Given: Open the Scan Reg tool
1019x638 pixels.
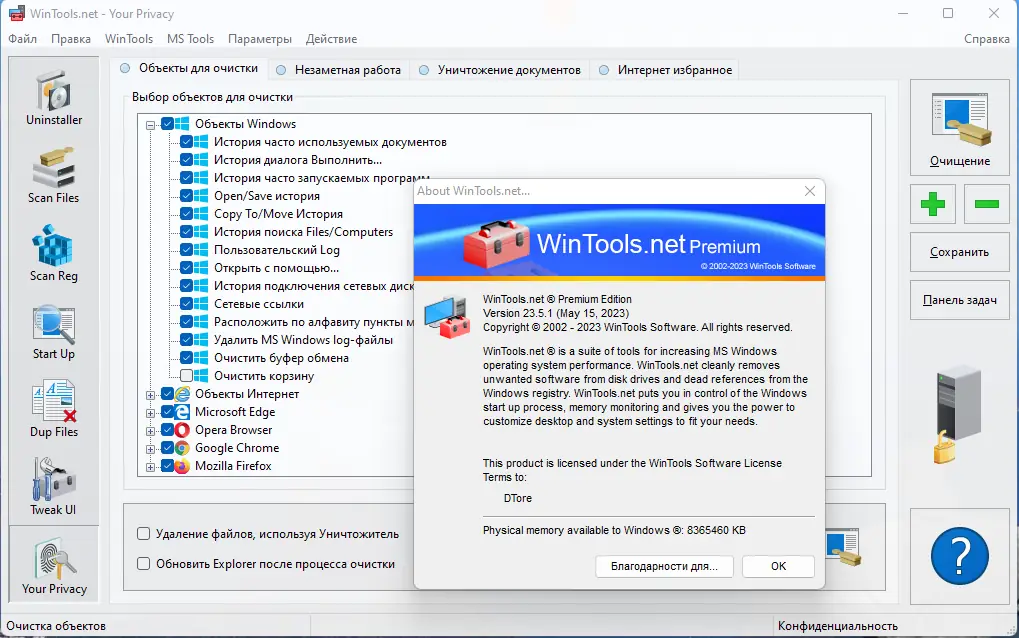Looking at the screenshot, I should pos(54,253).
